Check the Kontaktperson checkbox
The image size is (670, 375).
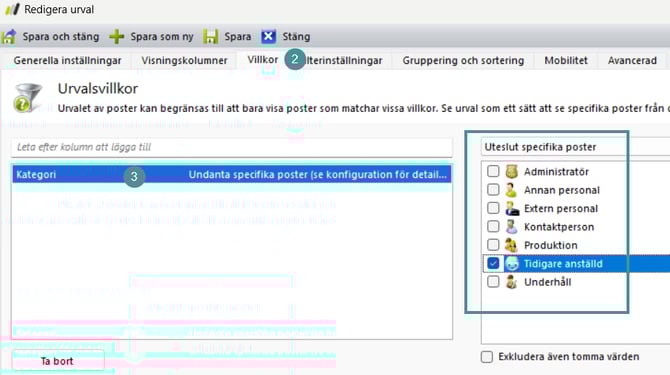[493, 226]
